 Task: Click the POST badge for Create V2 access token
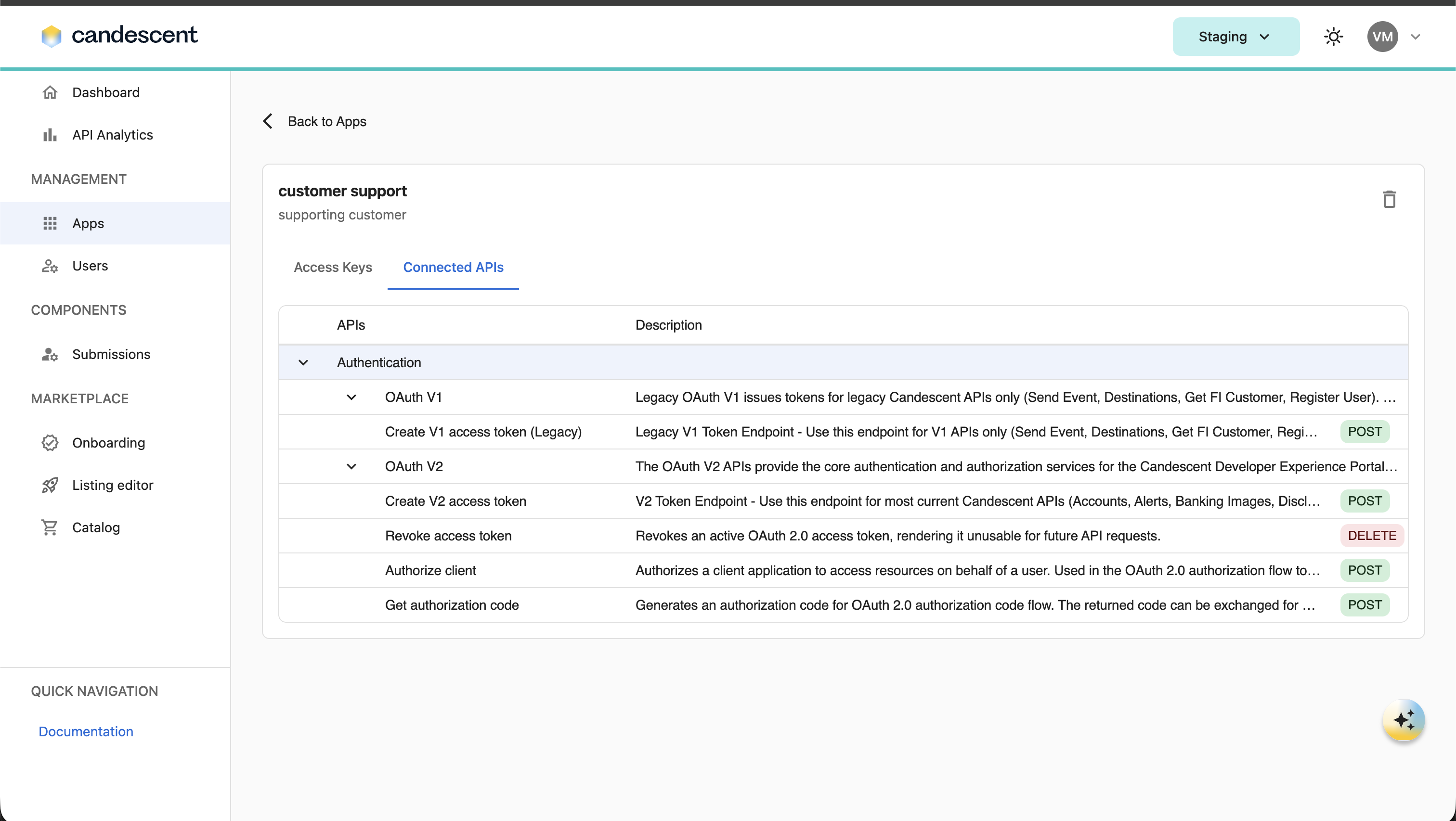click(x=1365, y=501)
